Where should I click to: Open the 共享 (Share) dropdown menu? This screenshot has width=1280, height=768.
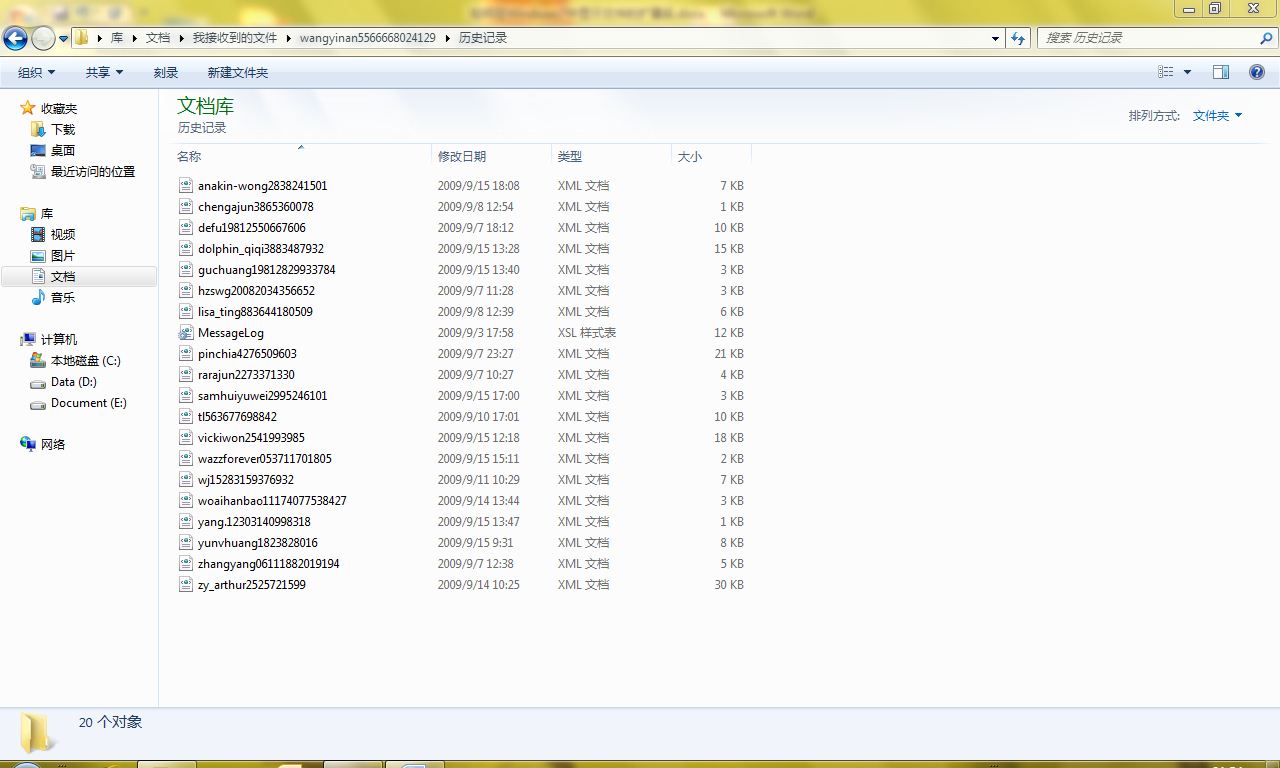104,73
